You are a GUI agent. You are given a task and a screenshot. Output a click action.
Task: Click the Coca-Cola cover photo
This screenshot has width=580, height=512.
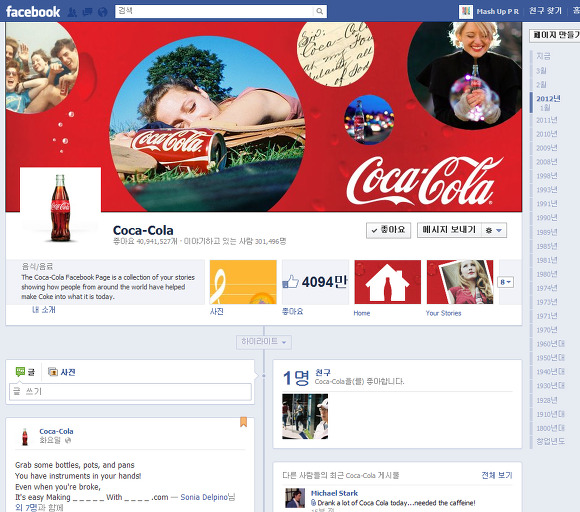[263, 117]
